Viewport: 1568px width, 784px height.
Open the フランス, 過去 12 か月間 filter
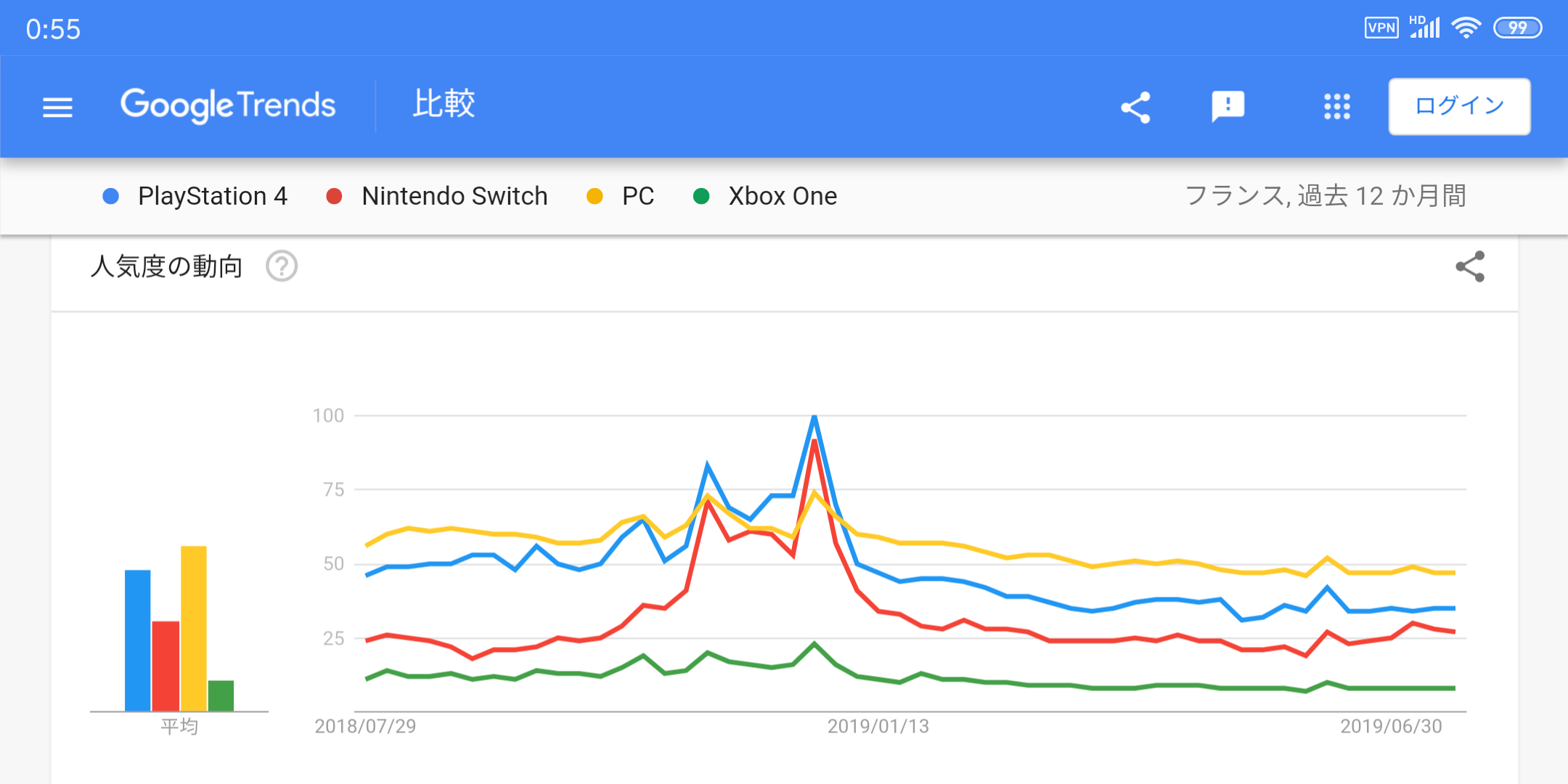(1325, 196)
